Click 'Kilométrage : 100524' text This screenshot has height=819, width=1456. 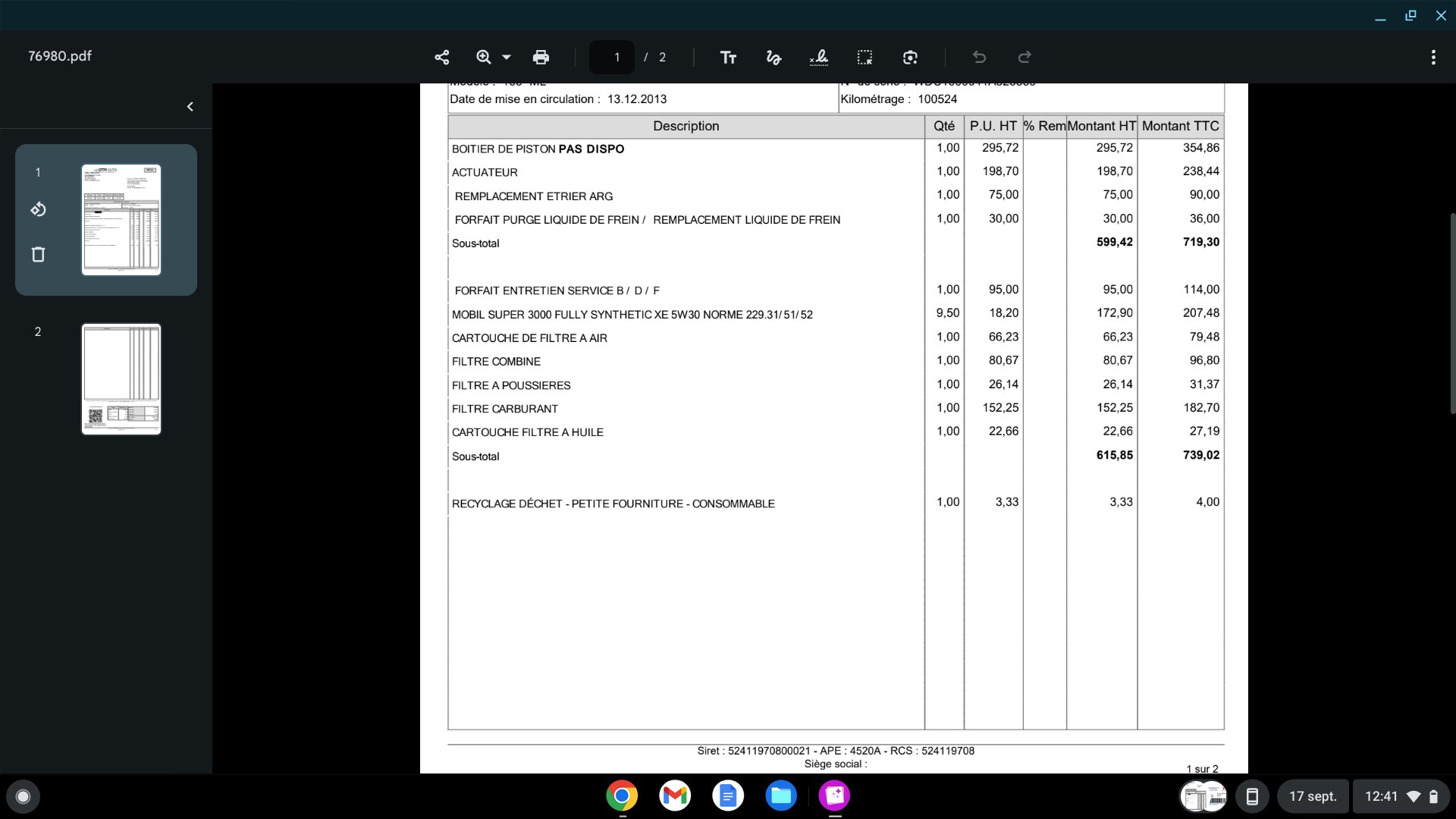[x=899, y=99]
